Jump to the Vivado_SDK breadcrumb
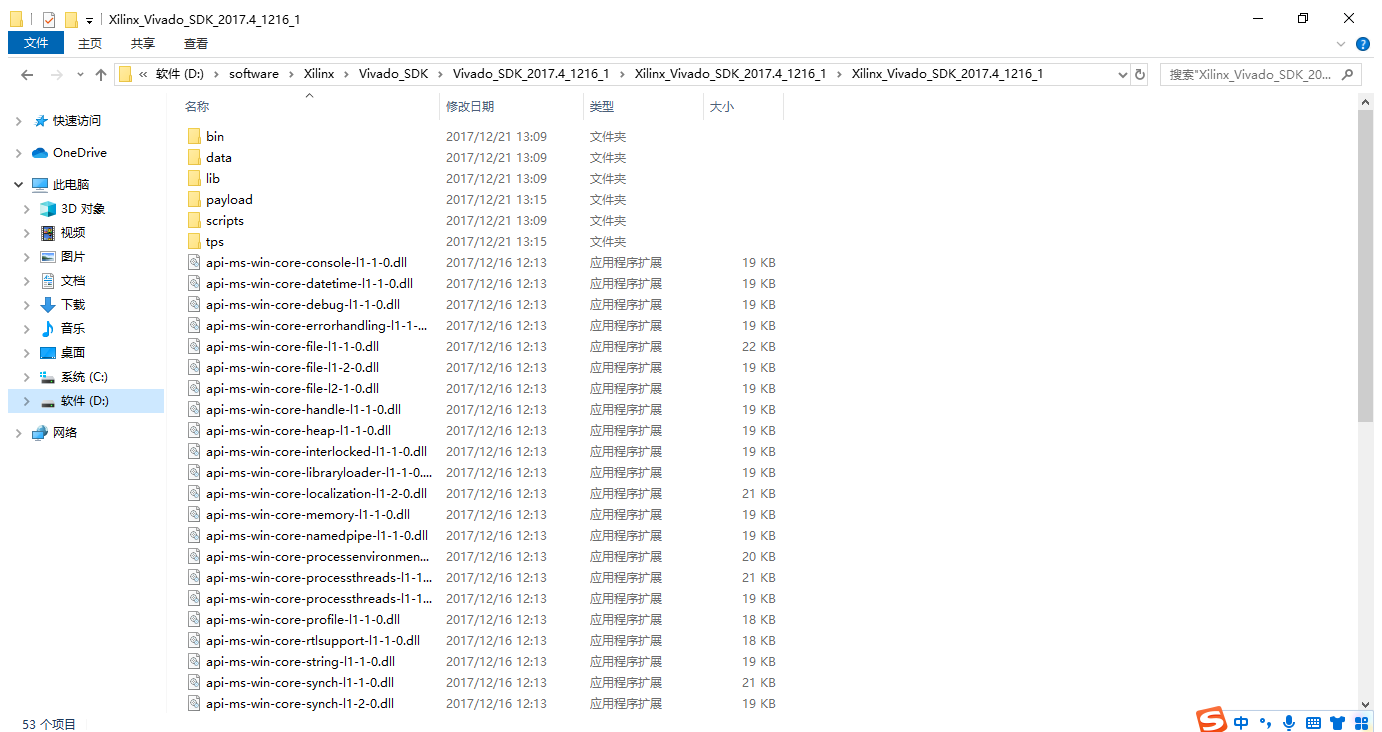This screenshot has height=732, width=1382. point(393,74)
